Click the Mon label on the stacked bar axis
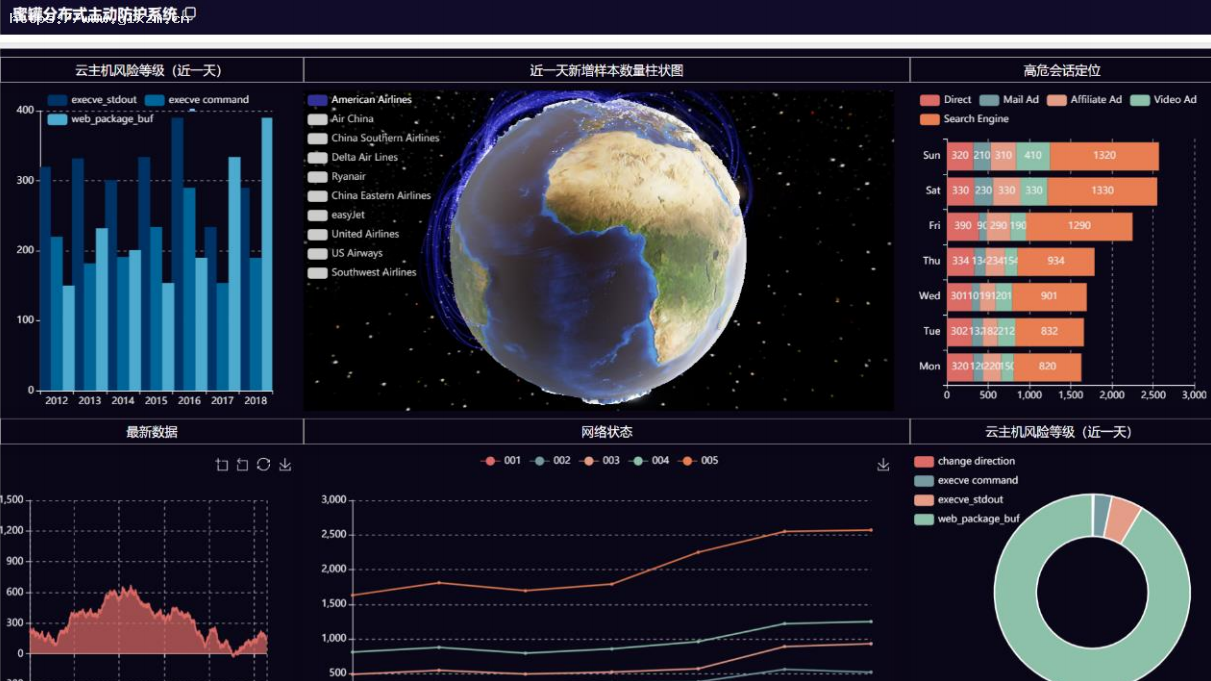Viewport: 1211px width, 681px height. 930,366
